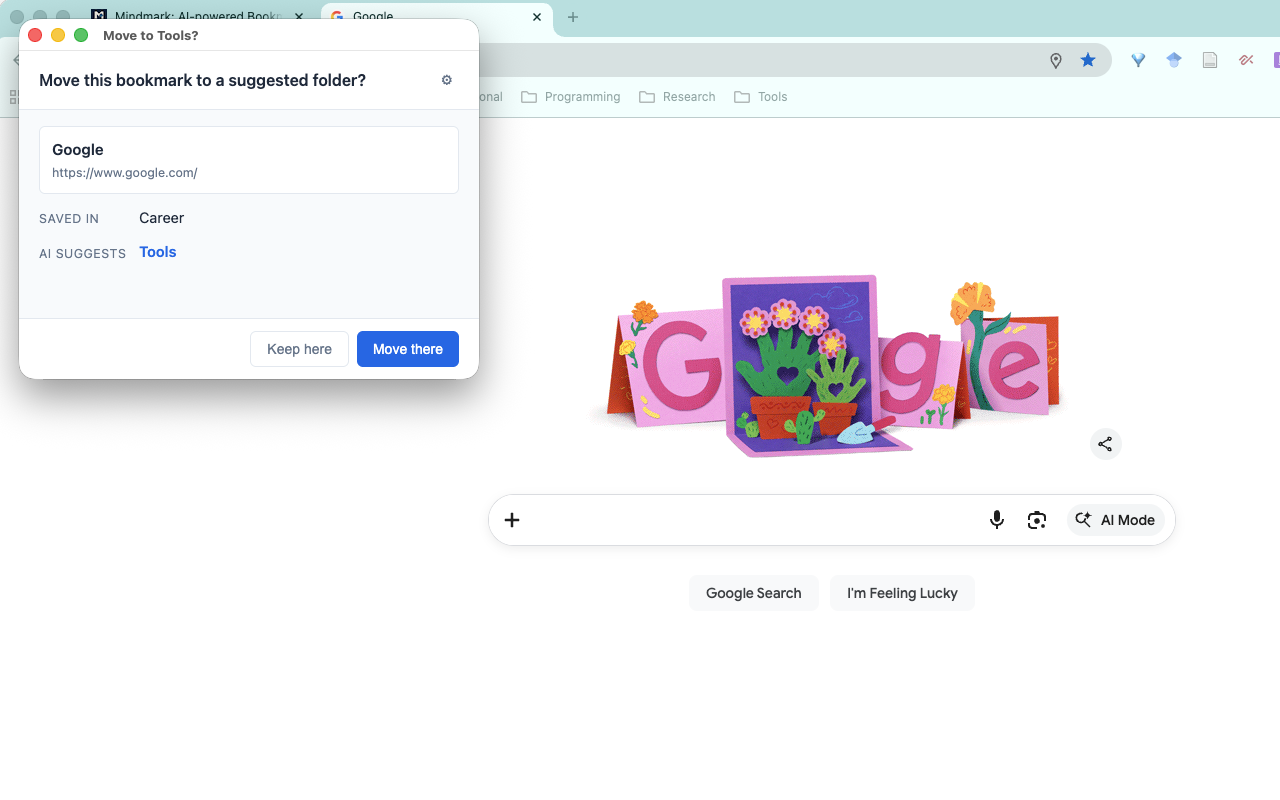Click the AI Mode button

[x=1116, y=520]
